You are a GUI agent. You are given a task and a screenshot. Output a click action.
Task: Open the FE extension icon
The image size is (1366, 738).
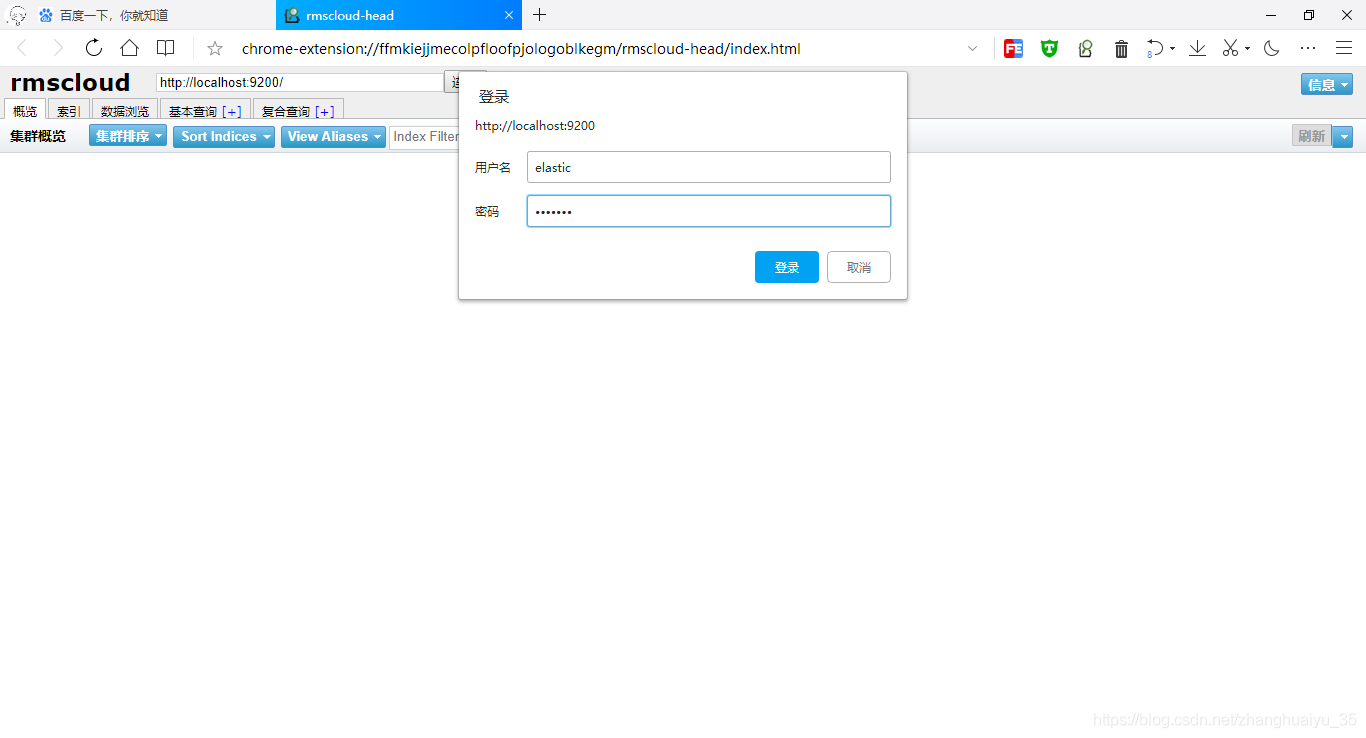1013,48
